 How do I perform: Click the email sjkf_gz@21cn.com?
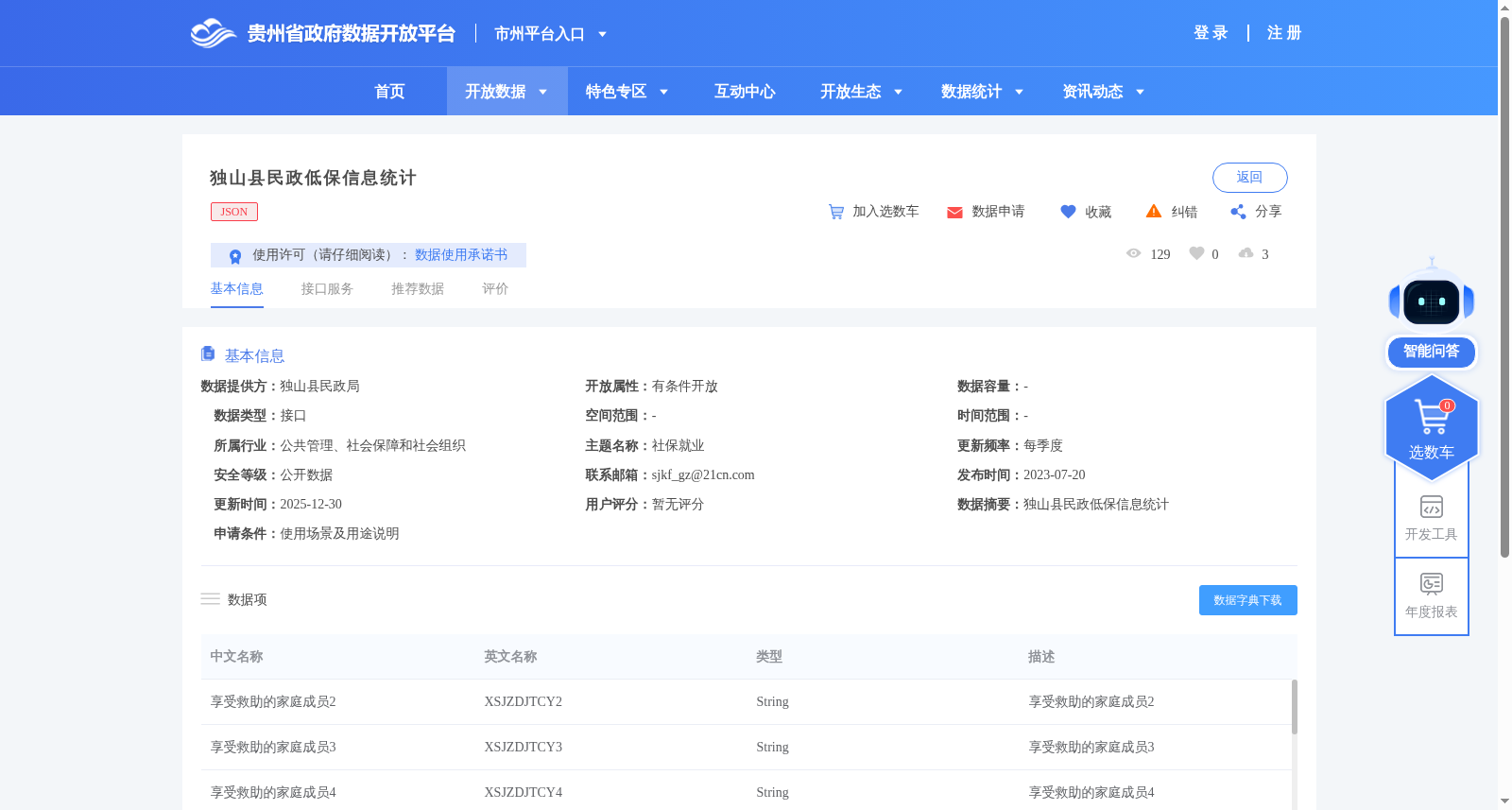point(703,474)
